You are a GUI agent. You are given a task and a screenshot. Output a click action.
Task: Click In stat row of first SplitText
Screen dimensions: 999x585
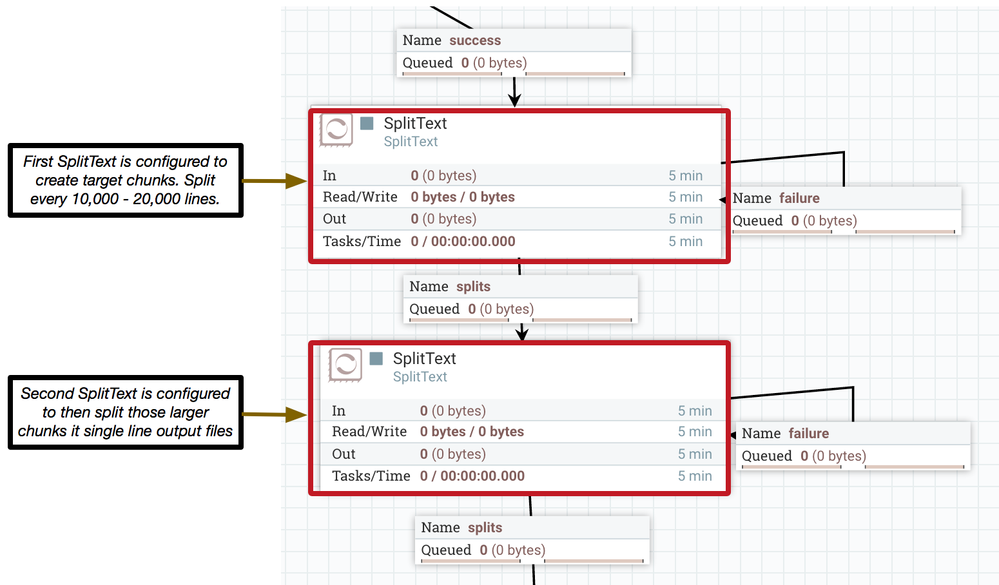[518, 175]
